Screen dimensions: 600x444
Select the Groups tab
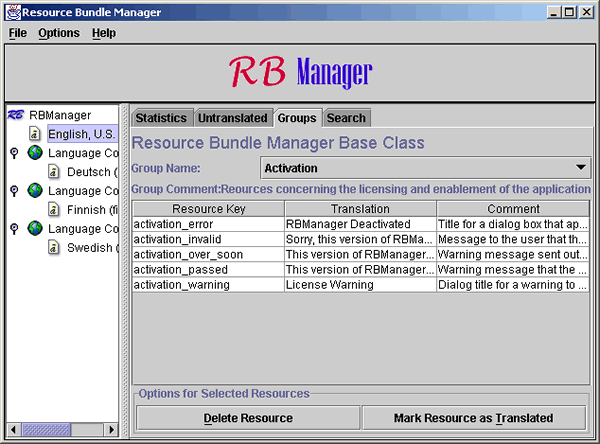point(297,118)
